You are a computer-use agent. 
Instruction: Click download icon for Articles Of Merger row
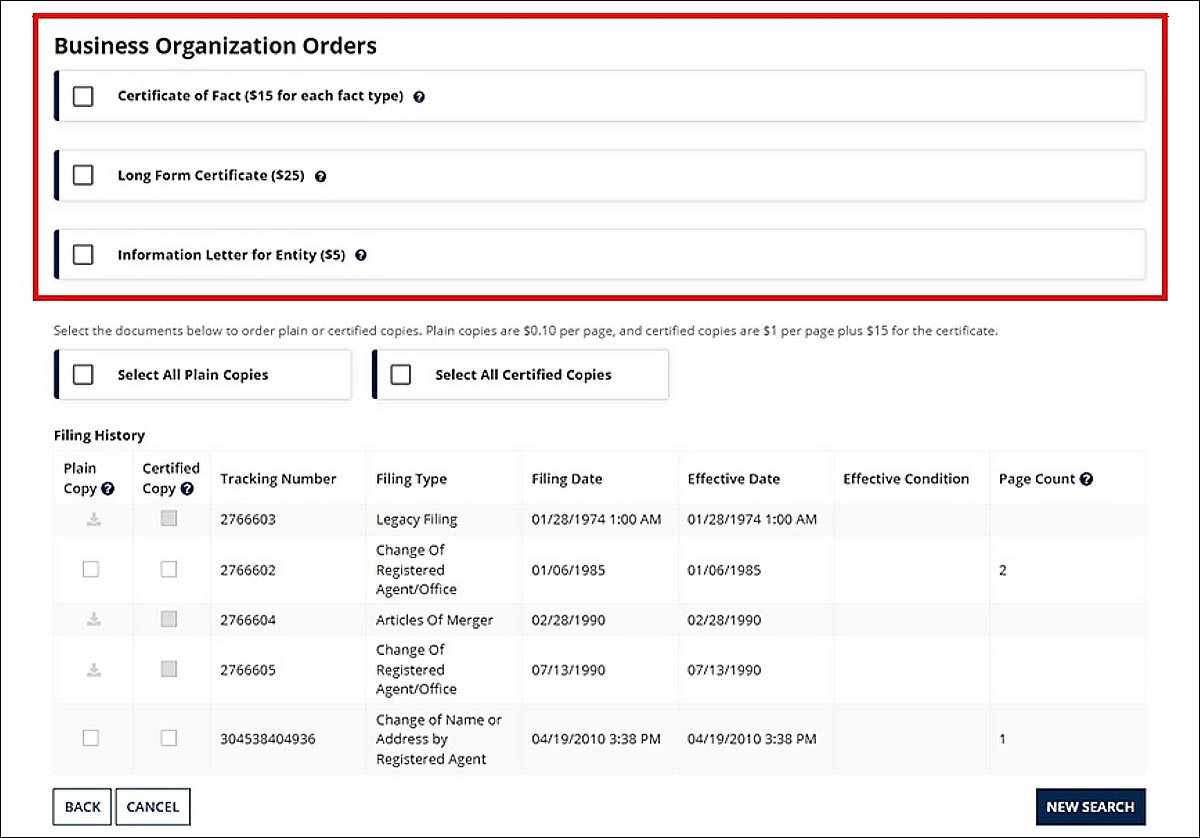[93, 619]
